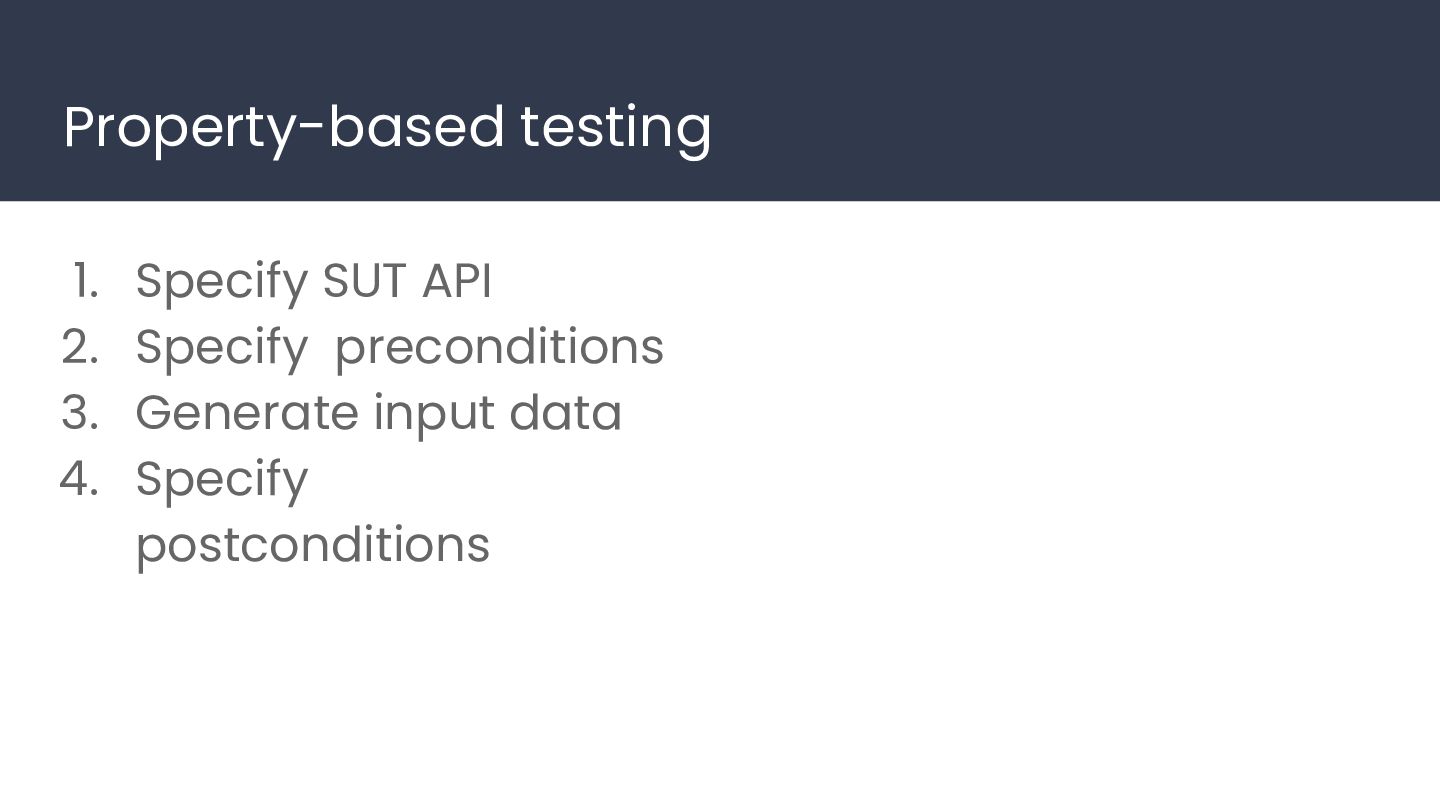Click the list number "4."
The height and width of the screenshot is (810, 1440).
[x=80, y=479]
